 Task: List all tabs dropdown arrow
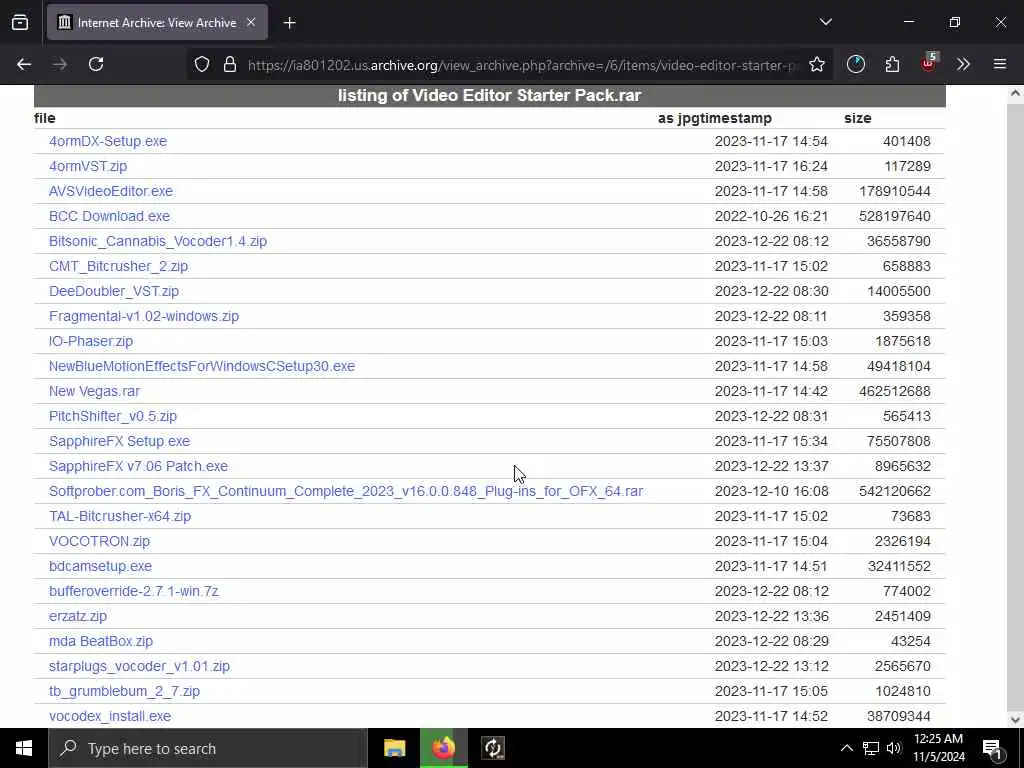[825, 22]
